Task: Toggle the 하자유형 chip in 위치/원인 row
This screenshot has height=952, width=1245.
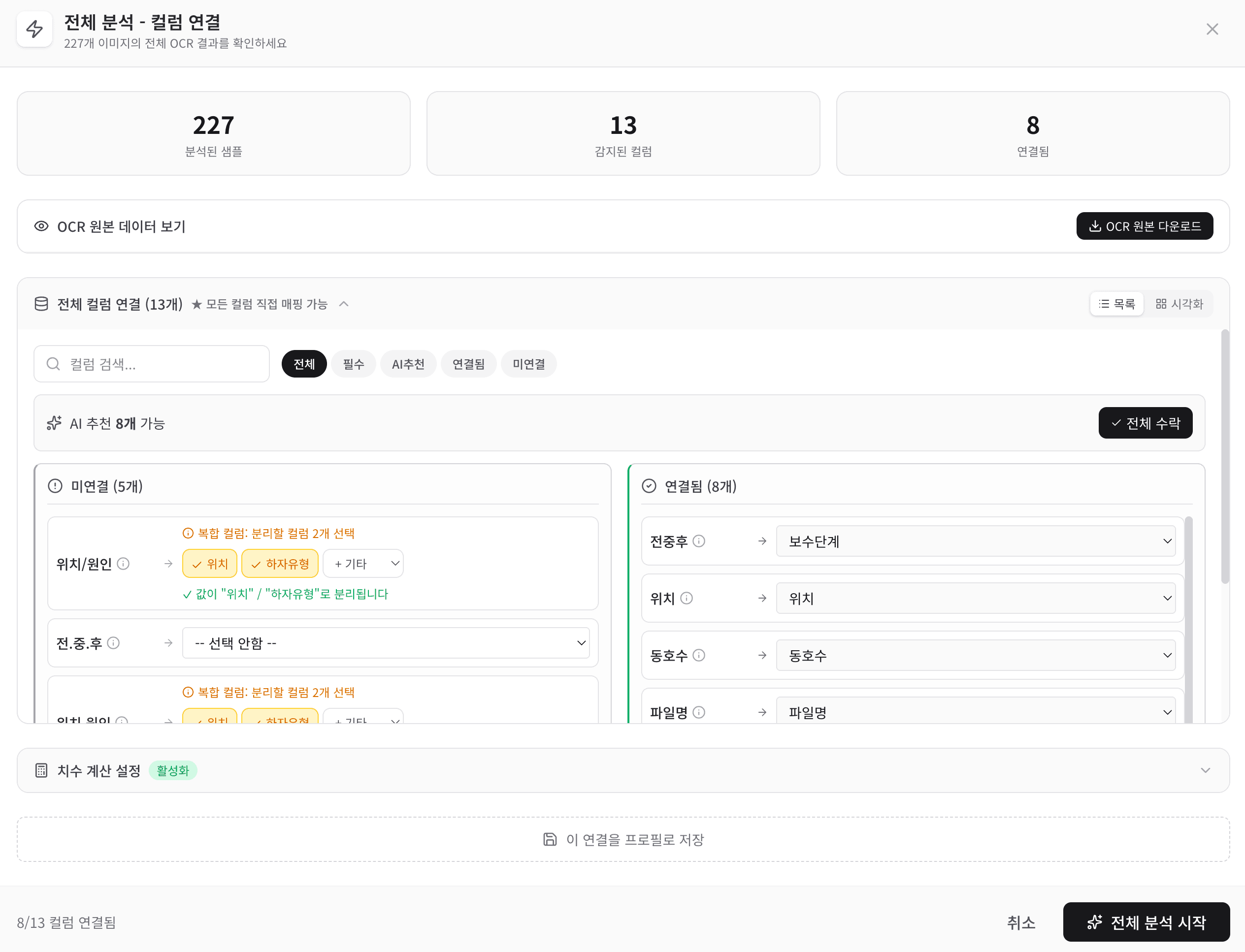Action: tap(280, 564)
